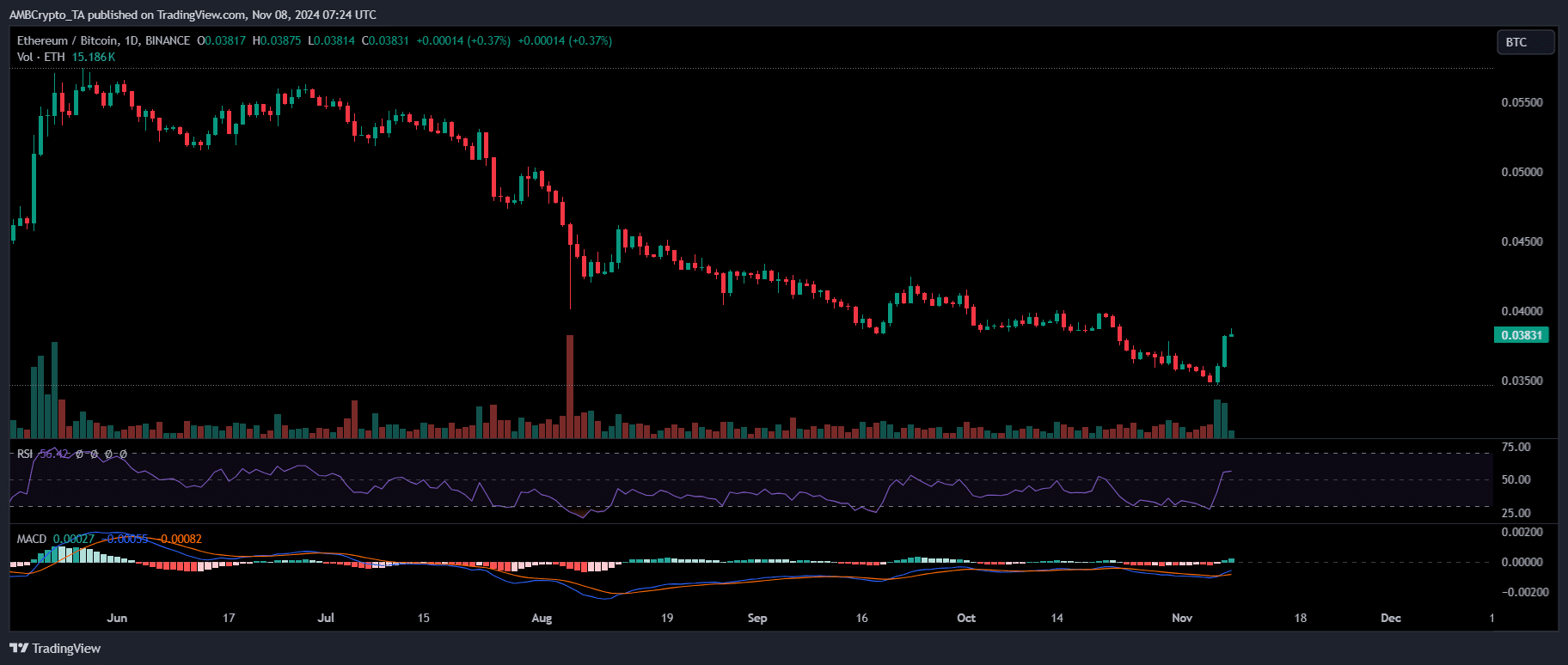Viewport: 1568px width, 665px height.
Task: Click the close price C0.03831
Action: click(385, 40)
